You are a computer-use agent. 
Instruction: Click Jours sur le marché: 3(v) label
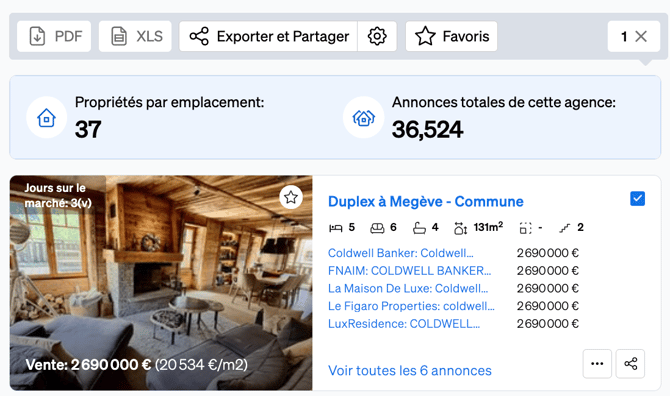coord(58,195)
